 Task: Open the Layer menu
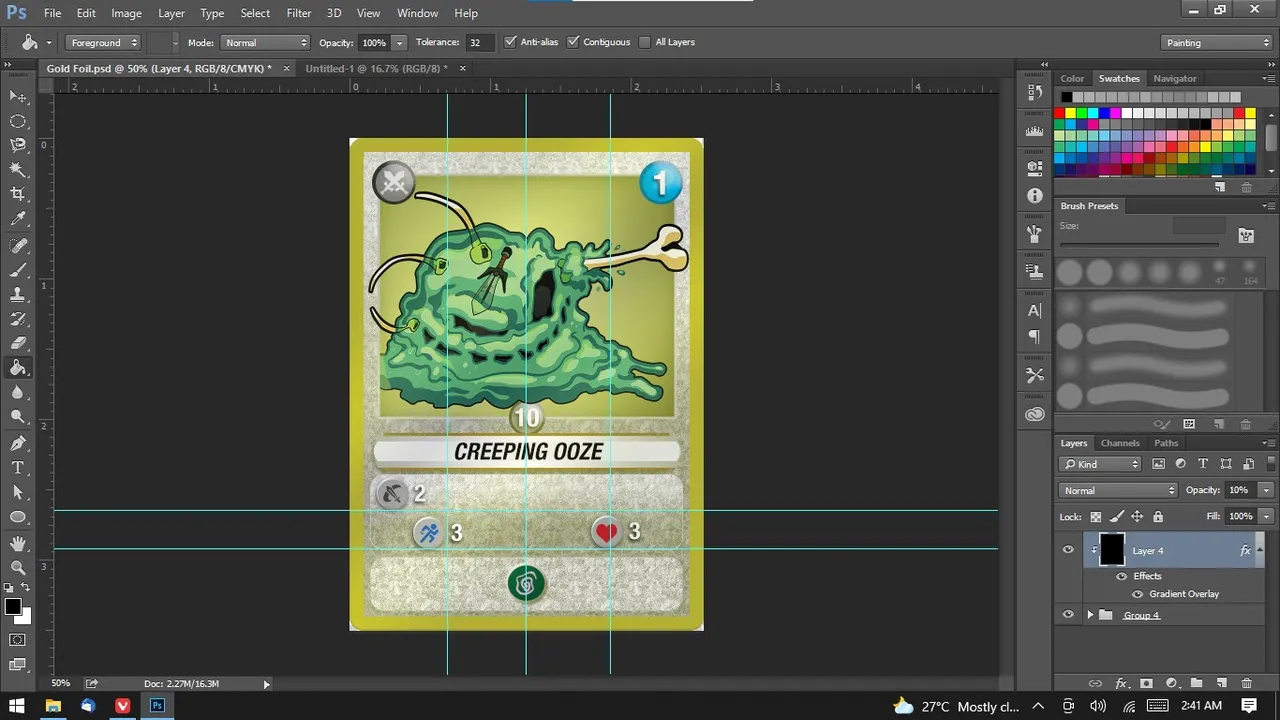(x=171, y=13)
